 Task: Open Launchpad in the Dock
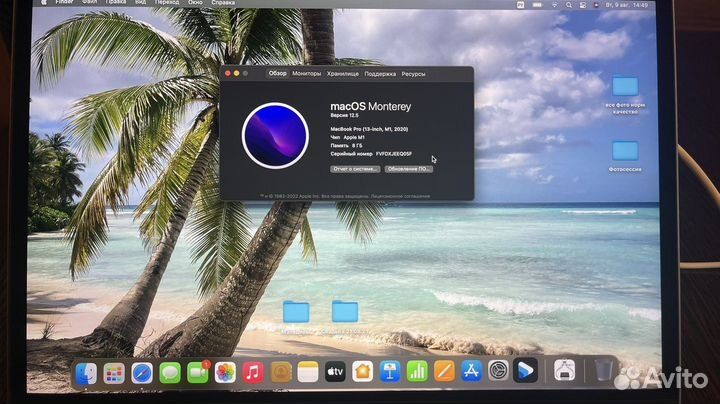click(x=114, y=373)
